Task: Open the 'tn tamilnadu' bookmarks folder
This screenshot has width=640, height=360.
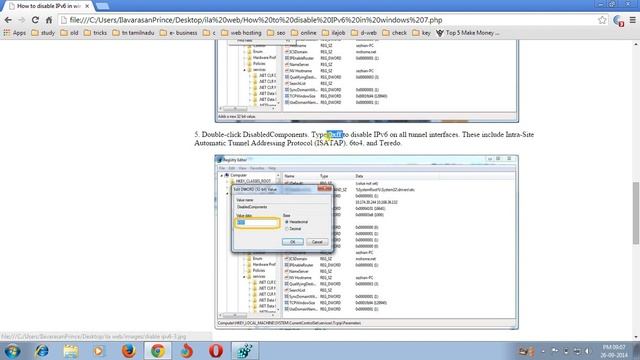Action: [x=133, y=33]
